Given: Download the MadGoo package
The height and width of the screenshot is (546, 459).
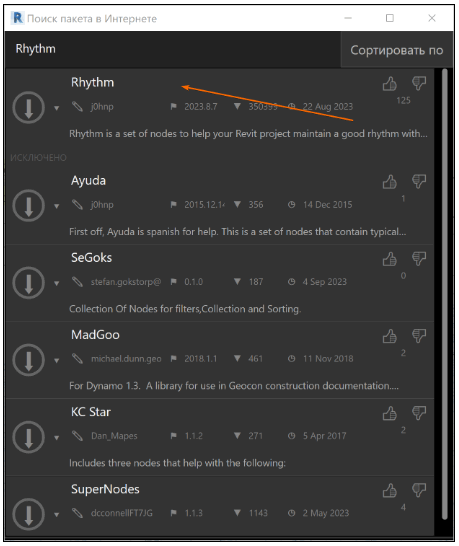Looking at the screenshot, I should tap(29, 360).
